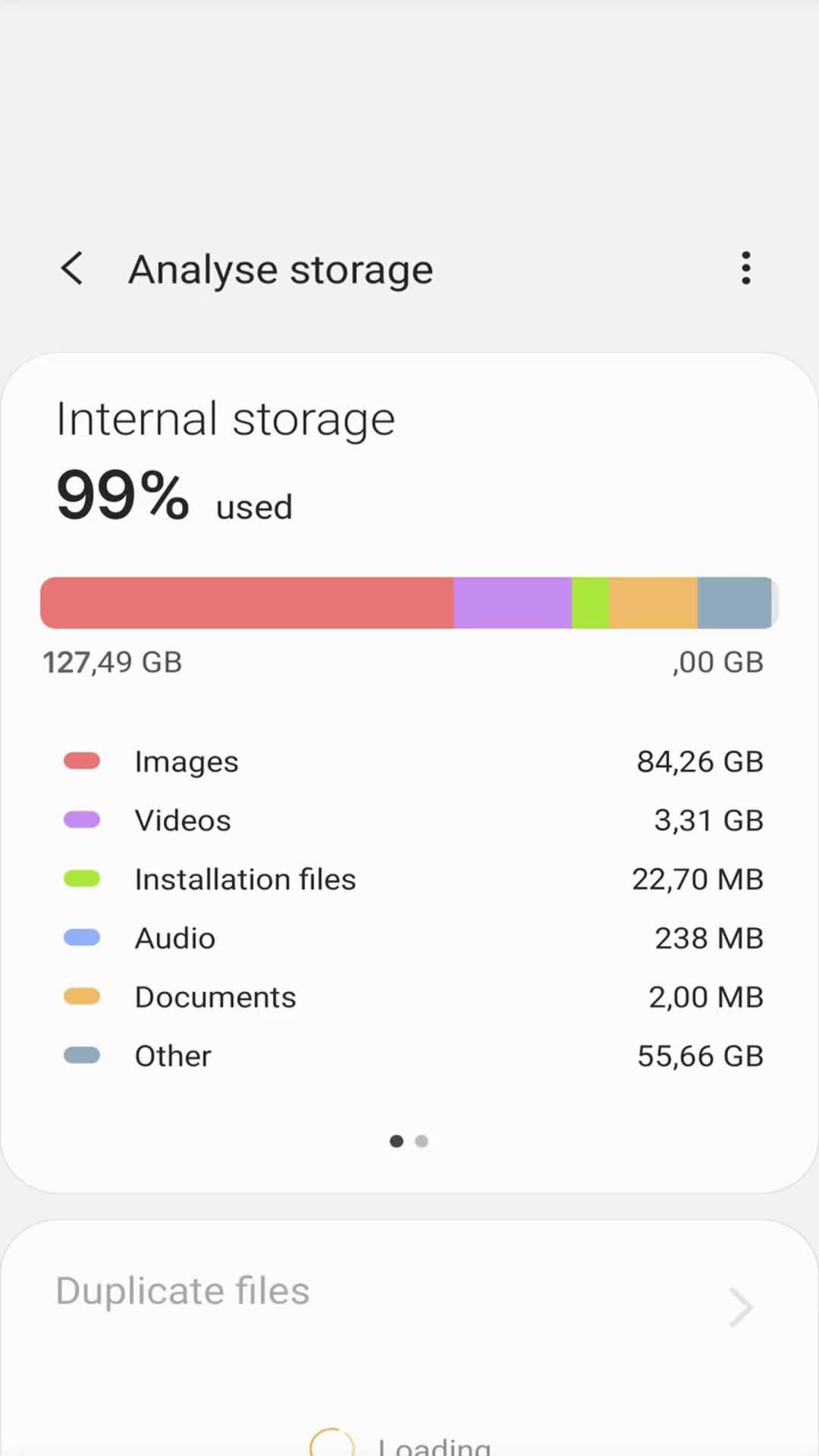819x1456 pixels.
Task: Open the Duplicate files section
Action: [x=183, y=1291]
